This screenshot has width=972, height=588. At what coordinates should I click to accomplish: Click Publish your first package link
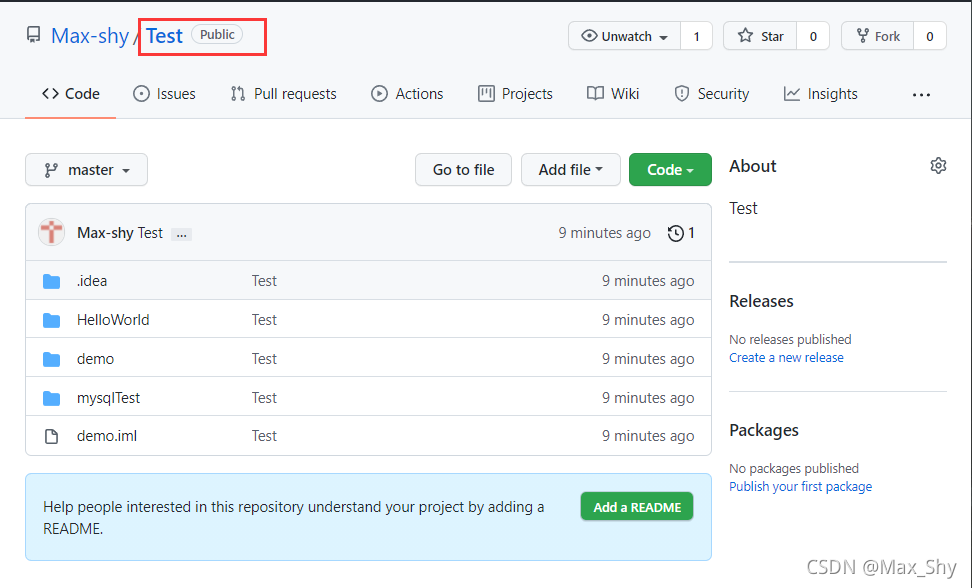(800, 486)
